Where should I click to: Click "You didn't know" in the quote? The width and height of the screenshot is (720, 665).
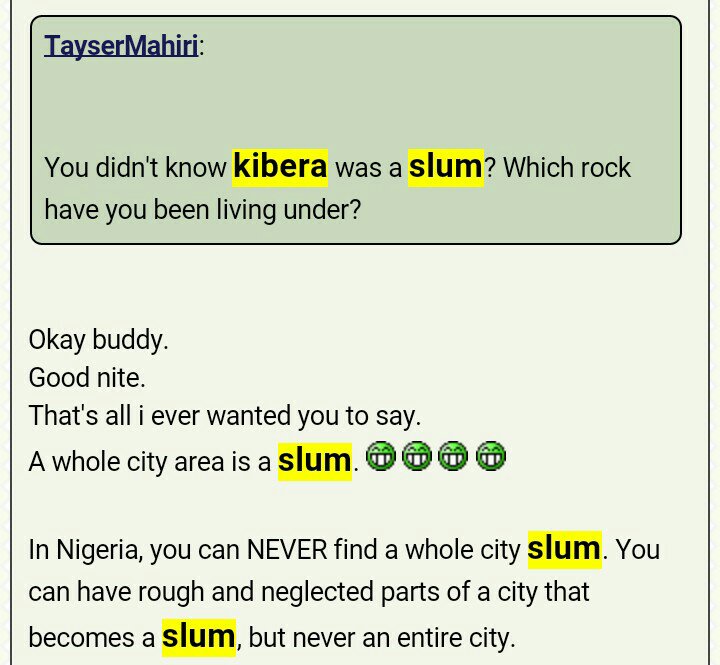(x=135, y=168)
